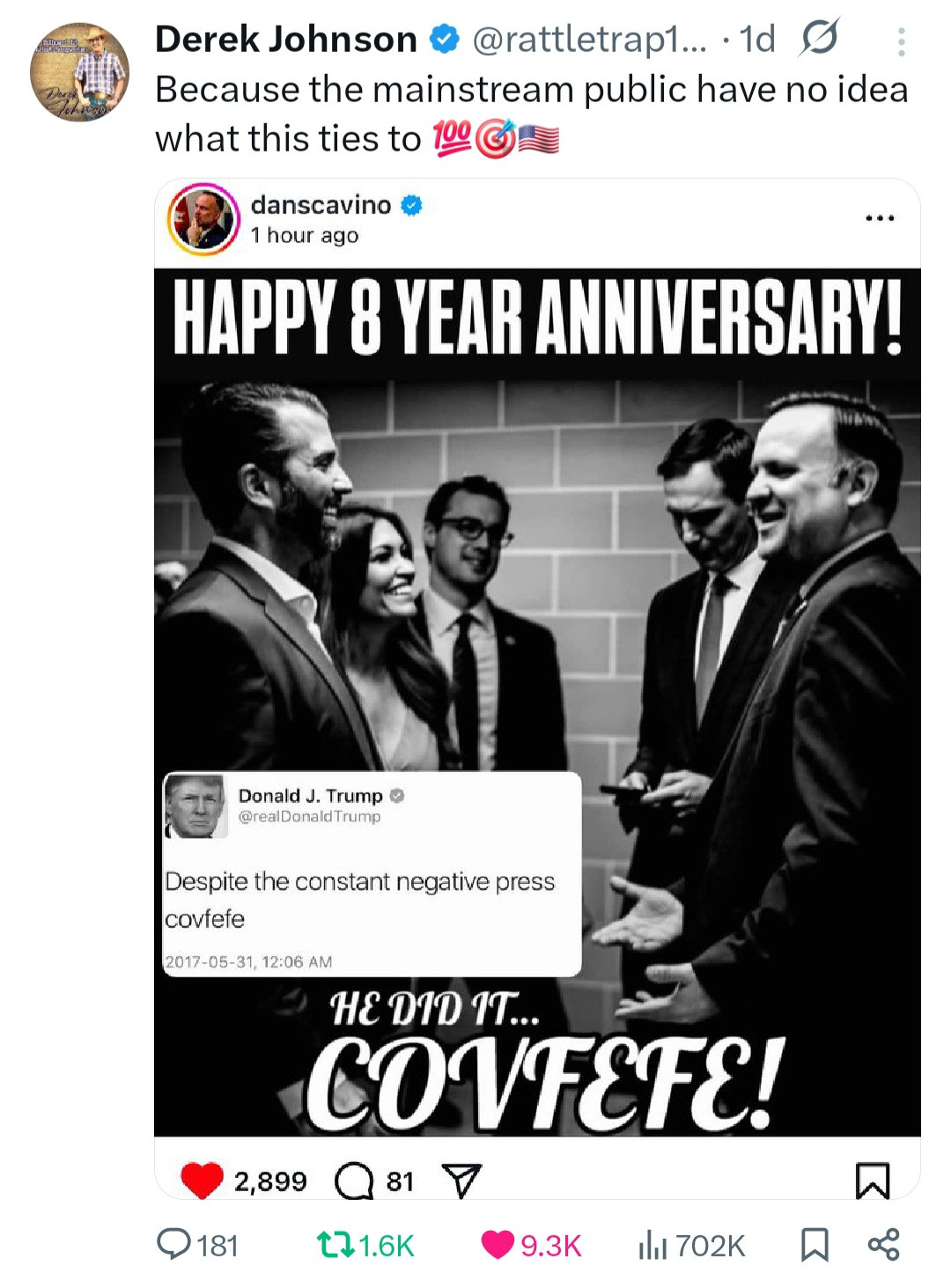Click the Instagram comment bubble showing 81
Image resolution: width=951 pixels, height=1288 pixels.
click(x=354, y=1181)
